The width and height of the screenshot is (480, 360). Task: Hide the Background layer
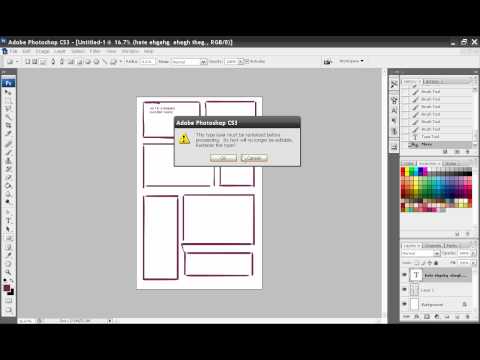(x=405, y=304)
